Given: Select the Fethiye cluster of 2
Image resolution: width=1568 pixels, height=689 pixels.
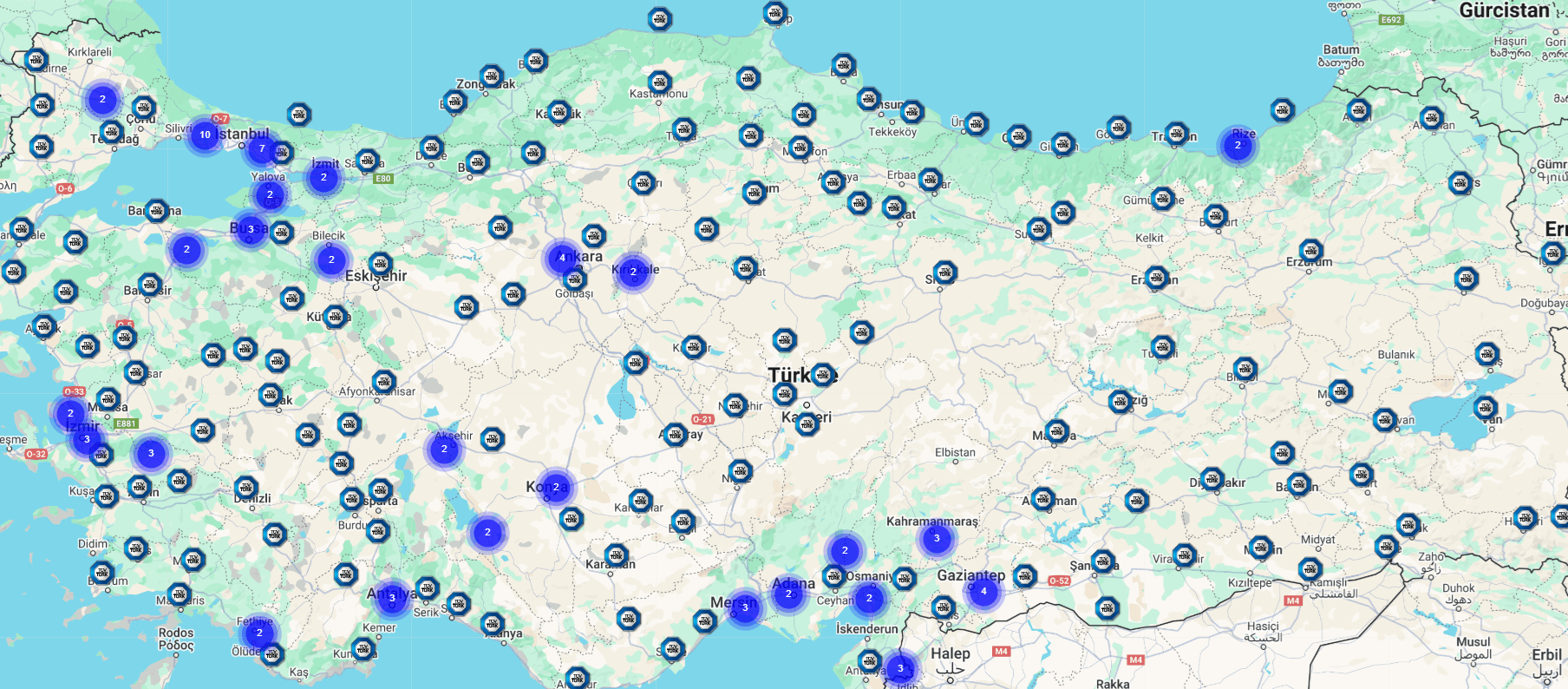Looking at the screenshot, I should [x=258, y=633].
